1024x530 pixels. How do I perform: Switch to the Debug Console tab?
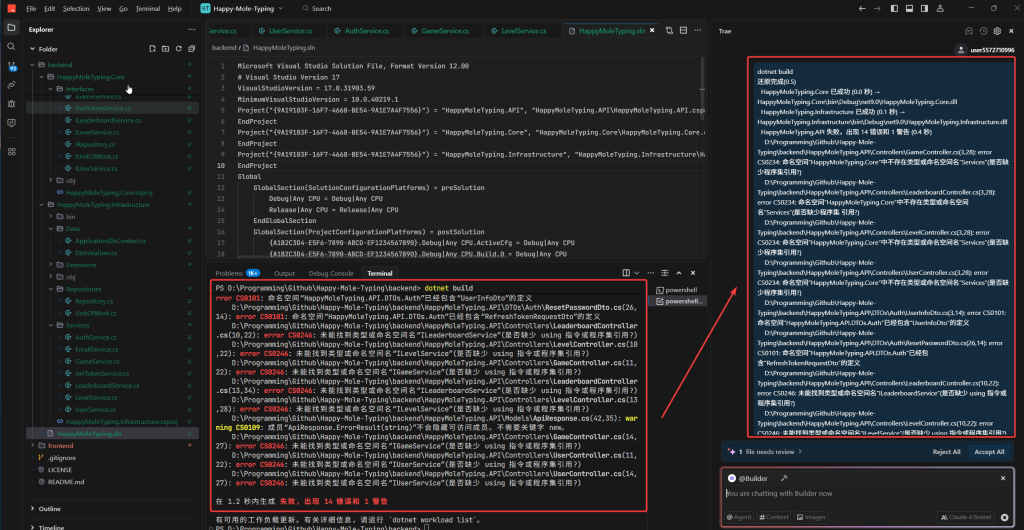click(x=330, y=273)
